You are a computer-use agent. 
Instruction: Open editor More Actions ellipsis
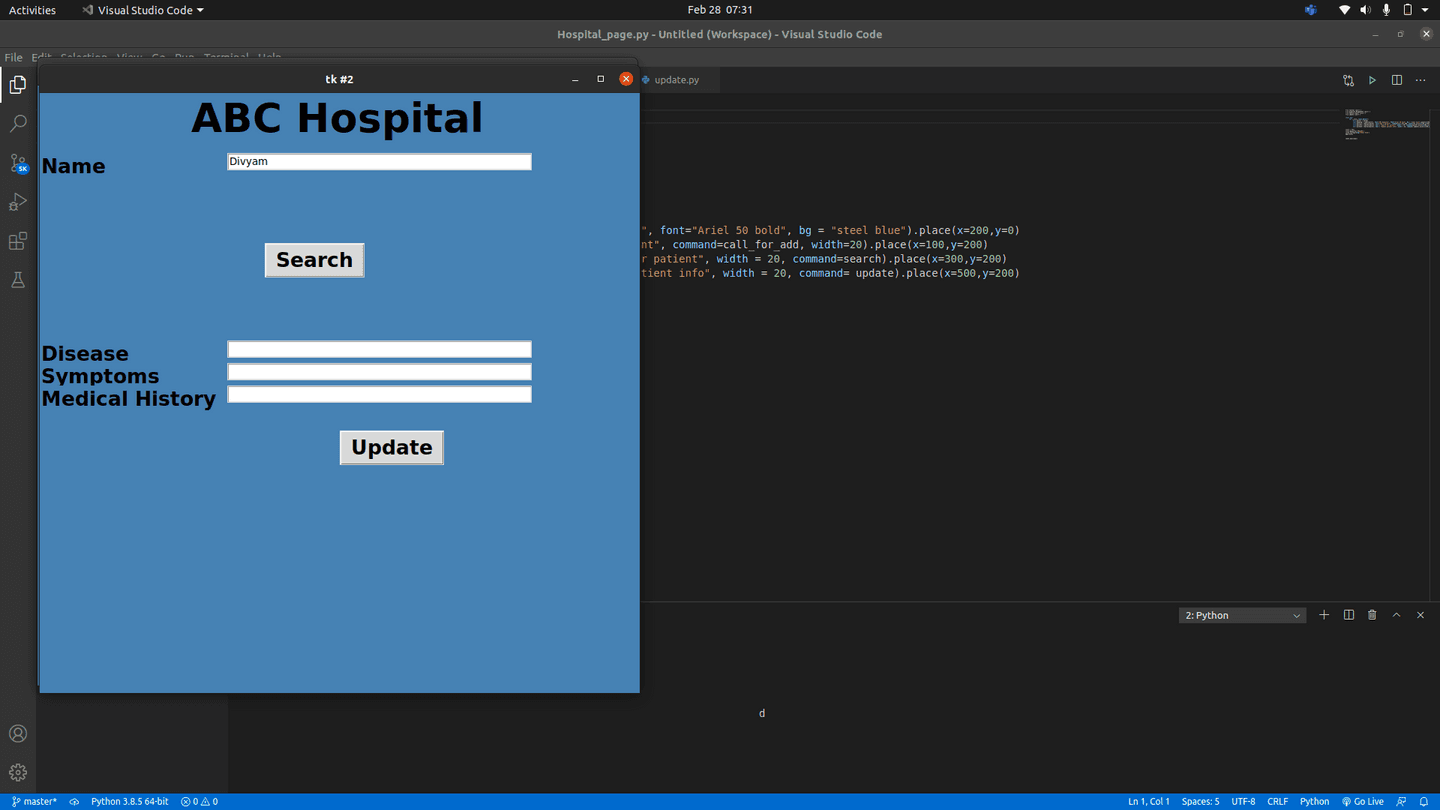(x=1421, y=80)
